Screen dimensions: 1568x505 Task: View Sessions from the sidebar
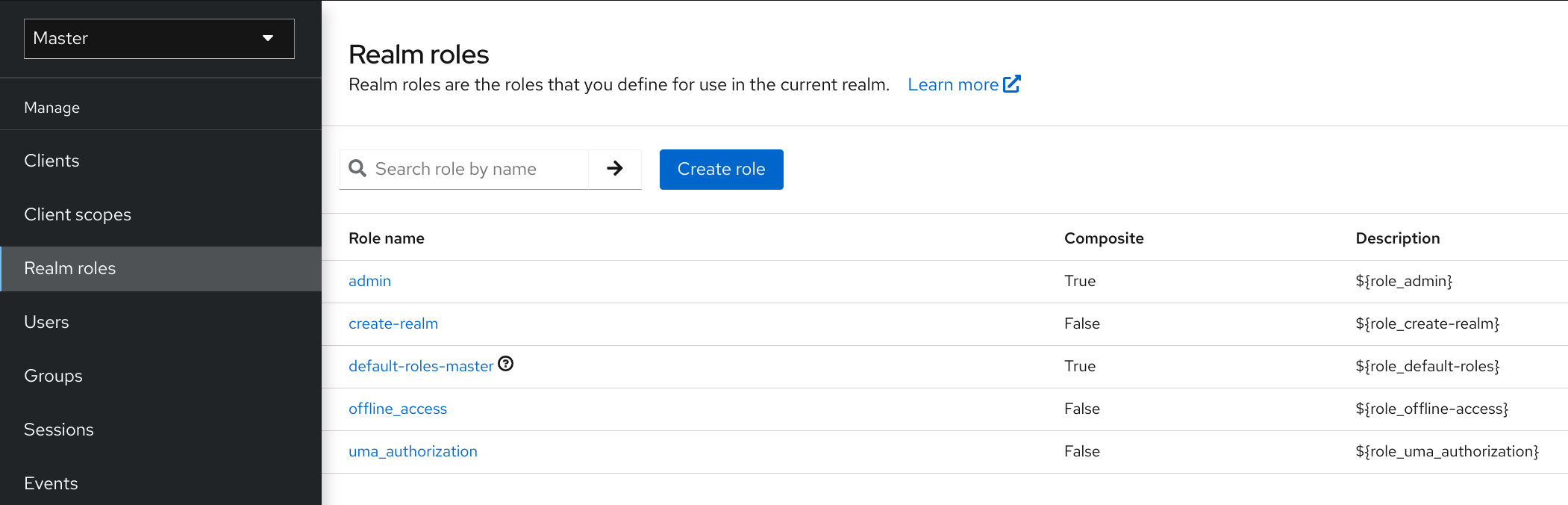(59, 430)
